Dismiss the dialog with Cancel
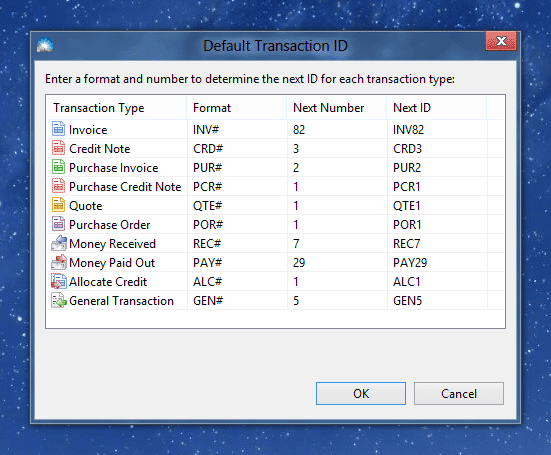Viewport: 551px width, 455px height. coord(459,394)
